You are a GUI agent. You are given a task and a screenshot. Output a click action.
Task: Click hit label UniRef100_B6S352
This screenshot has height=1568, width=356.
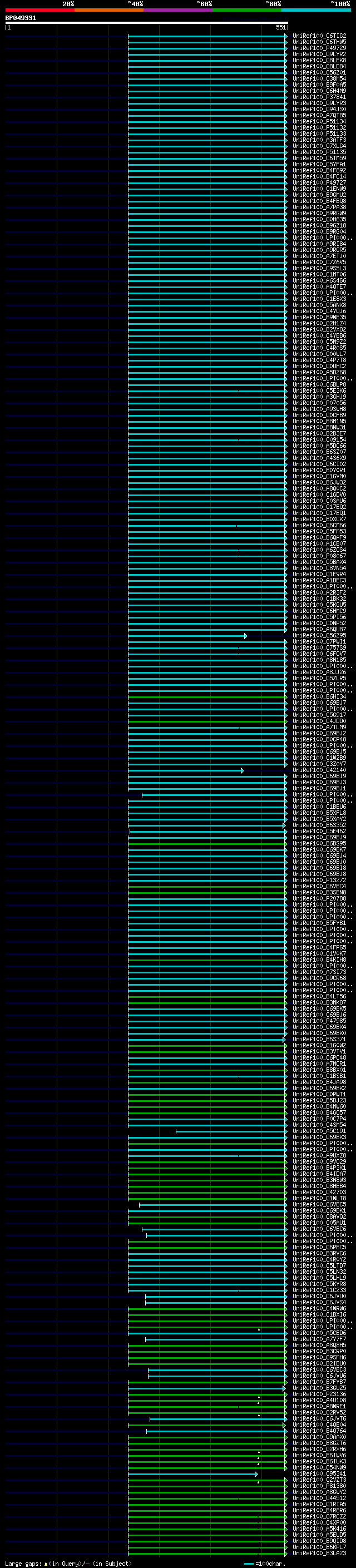point(319,825)
